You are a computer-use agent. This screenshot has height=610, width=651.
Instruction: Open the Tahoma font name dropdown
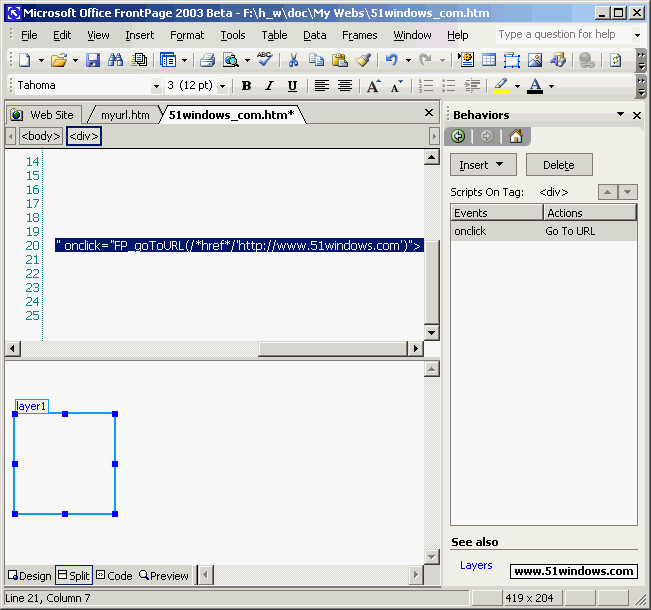[x=156, y=86]
